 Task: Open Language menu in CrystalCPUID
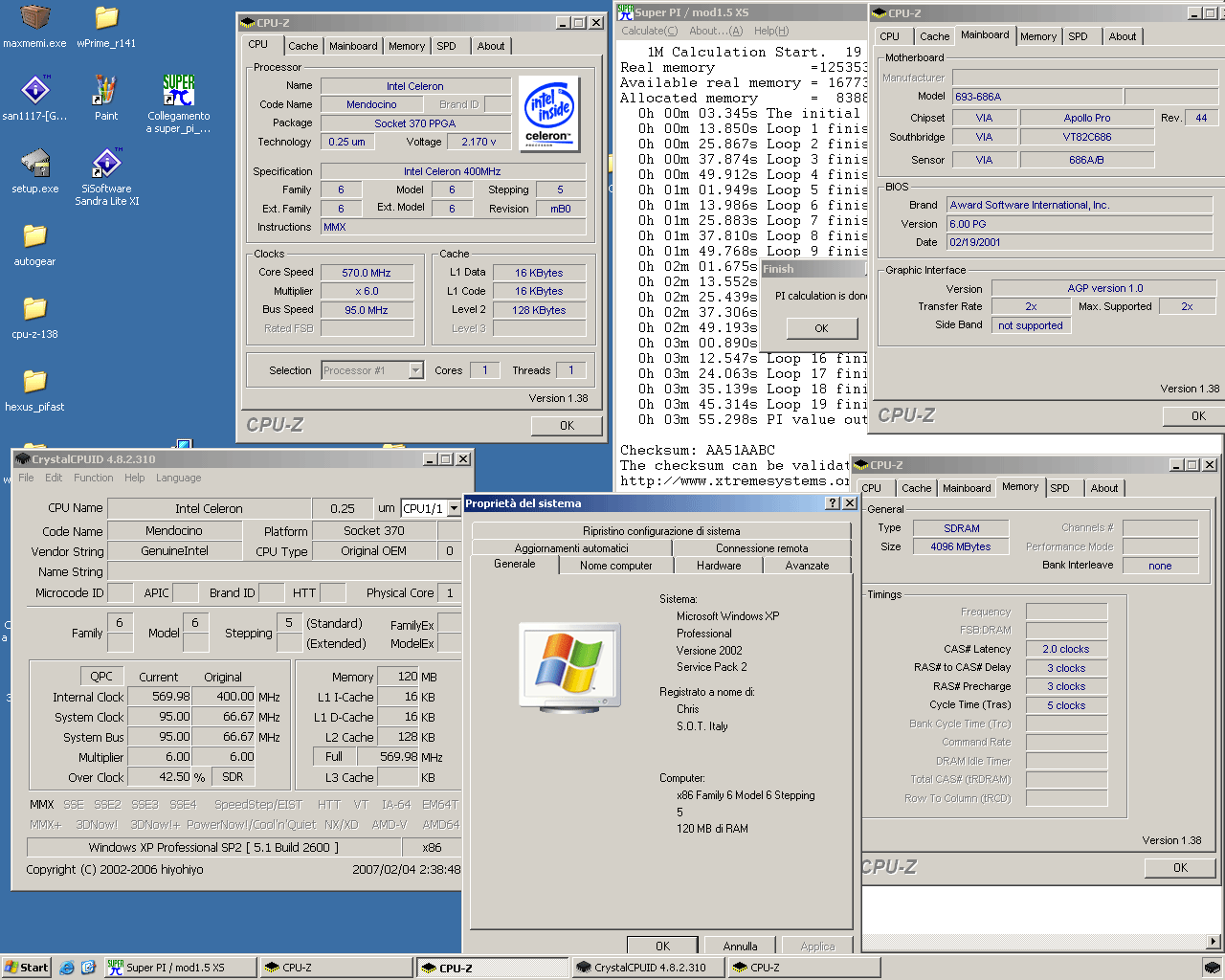pos(179,478)
